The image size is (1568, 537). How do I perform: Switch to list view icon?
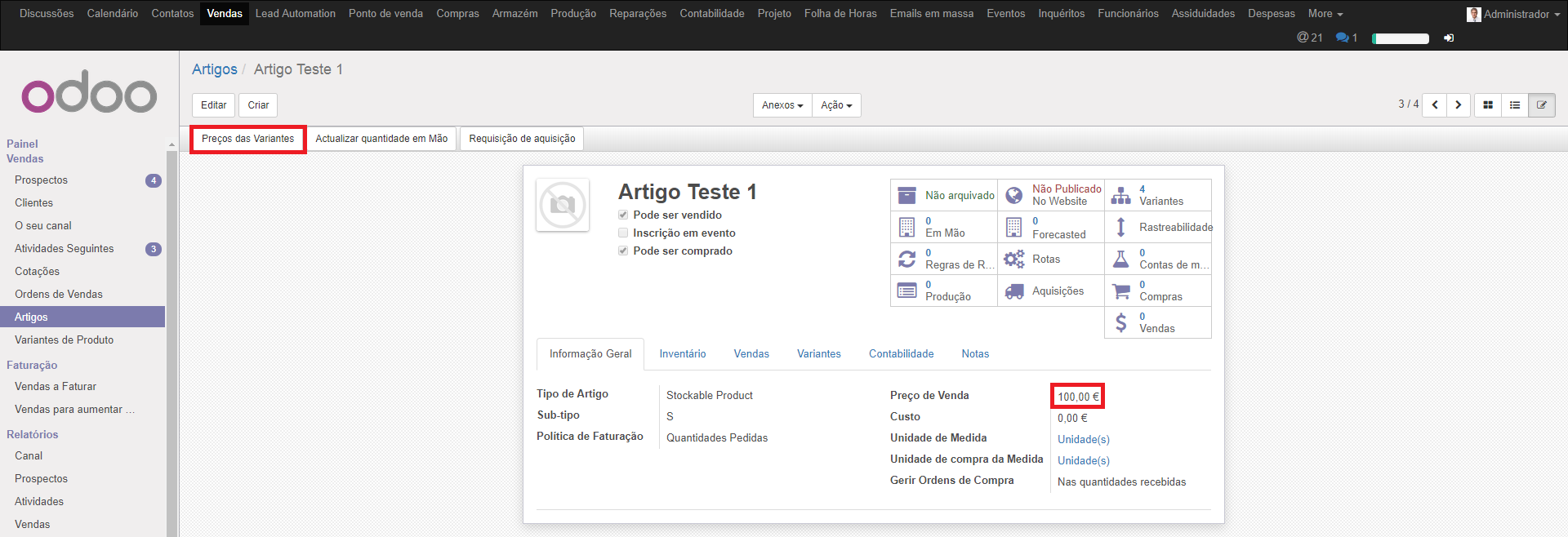click(1515, 105)
